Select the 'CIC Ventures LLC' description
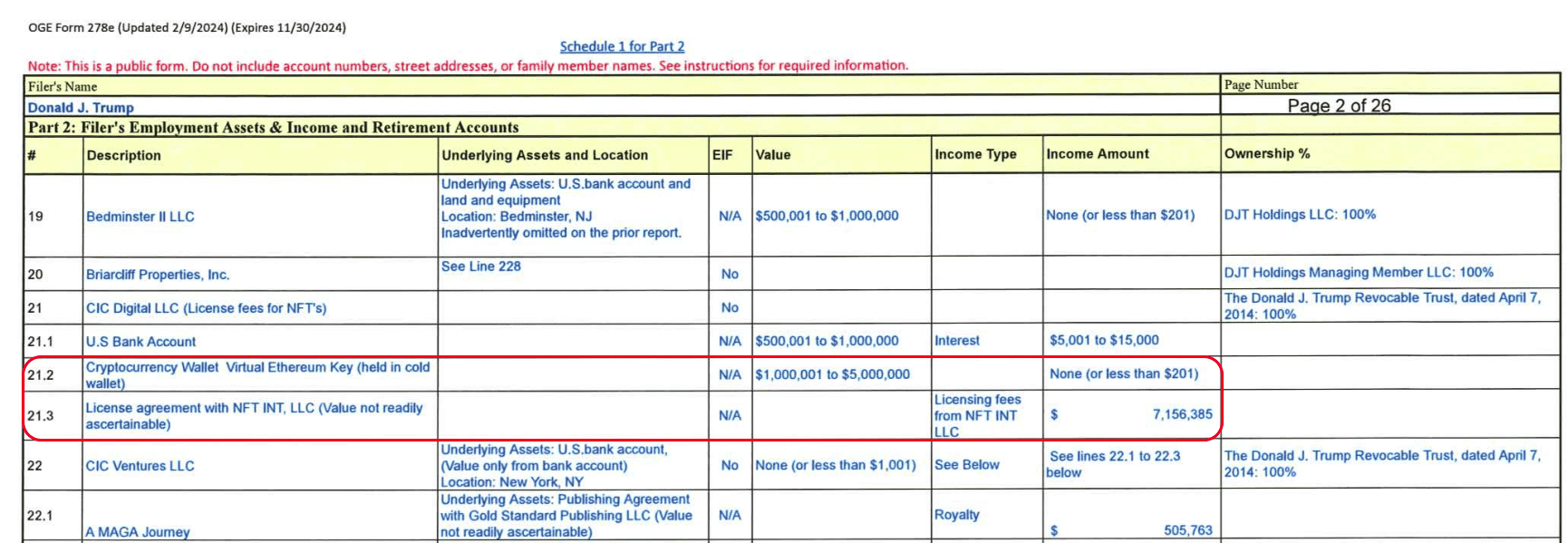 pyautogui.click(x=140, y=466)
